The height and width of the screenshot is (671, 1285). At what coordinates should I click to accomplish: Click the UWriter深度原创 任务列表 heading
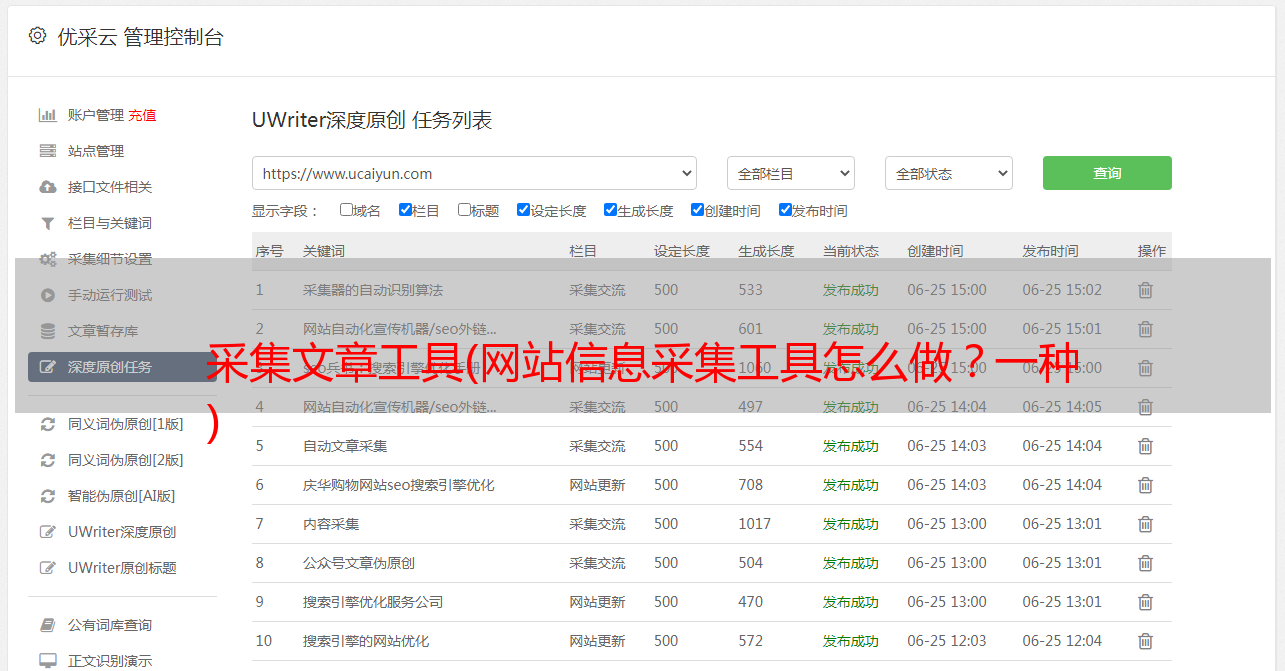click(372, 121)
